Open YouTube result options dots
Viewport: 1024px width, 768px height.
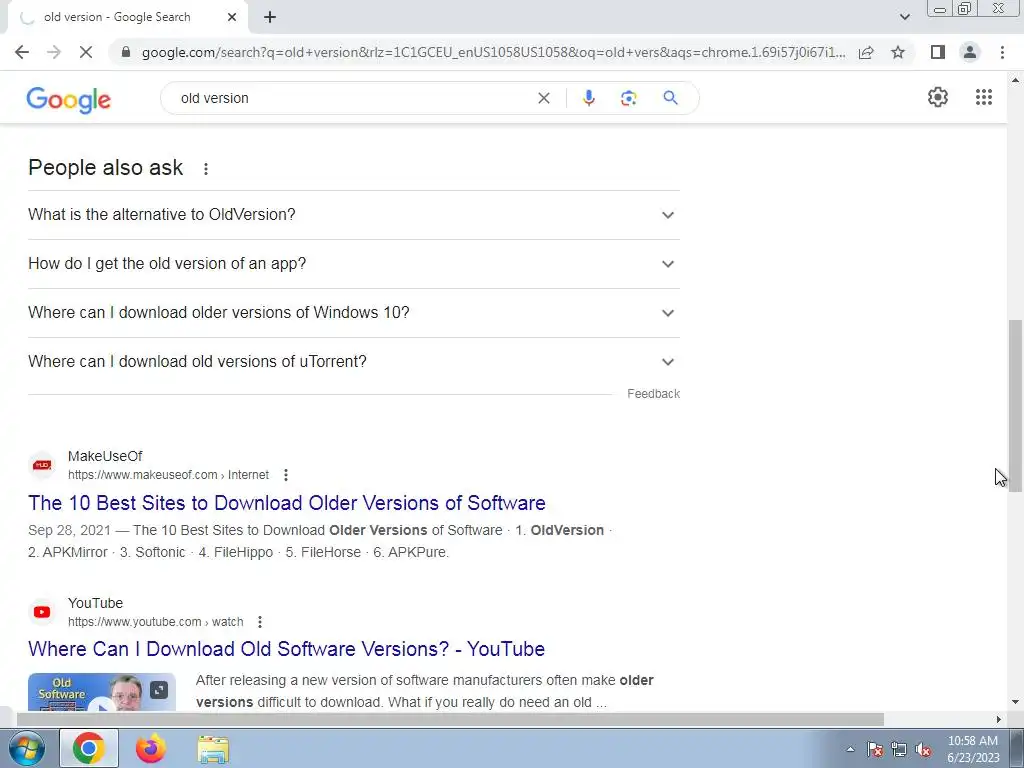[x=259, y=622]
